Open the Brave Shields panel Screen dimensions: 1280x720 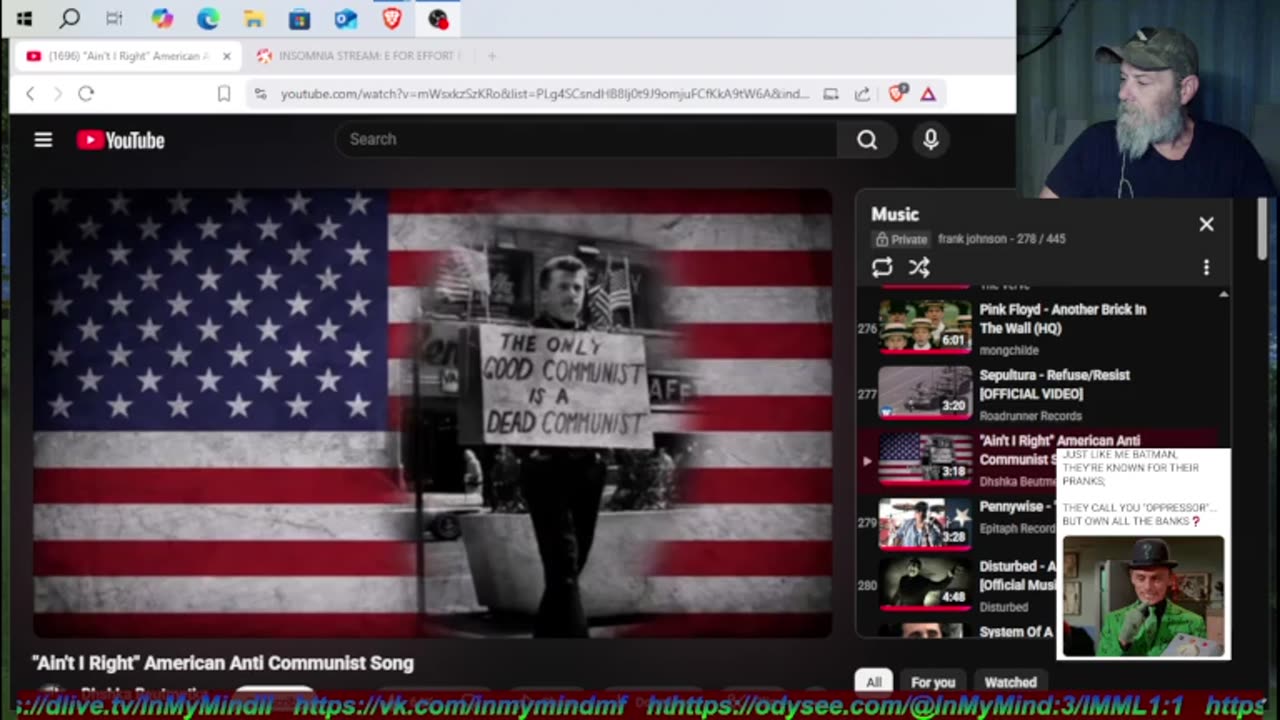pyautogui.click(x=896, y=94)
